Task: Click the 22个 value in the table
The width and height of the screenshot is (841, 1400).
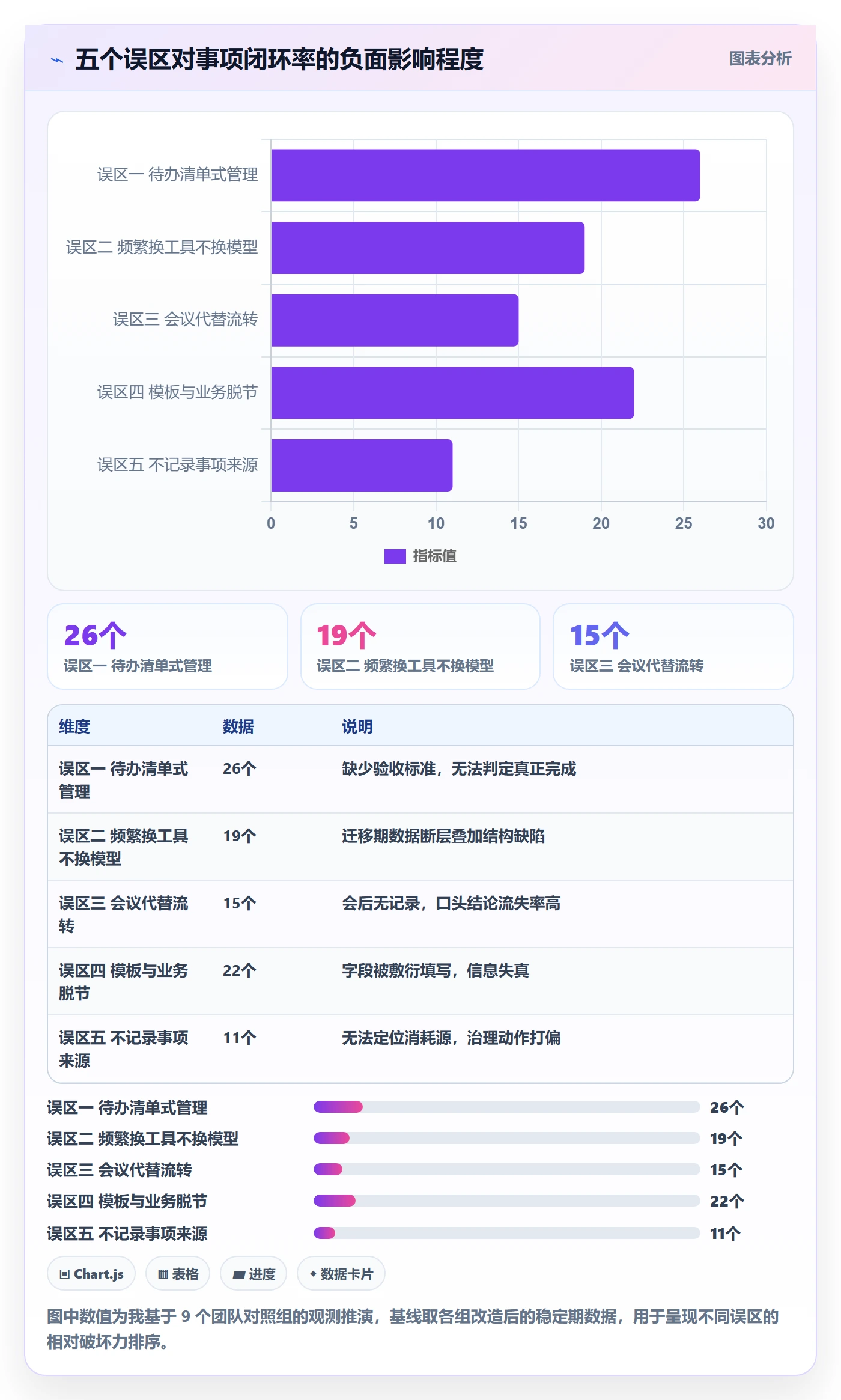Action: click(240, 970)
